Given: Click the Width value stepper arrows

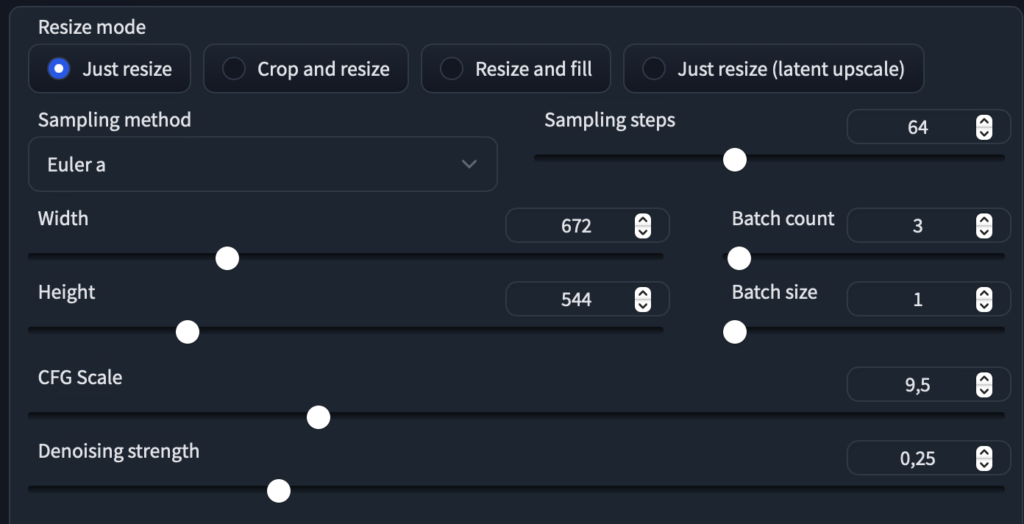Looking at the screenshot, I should 643,226.
